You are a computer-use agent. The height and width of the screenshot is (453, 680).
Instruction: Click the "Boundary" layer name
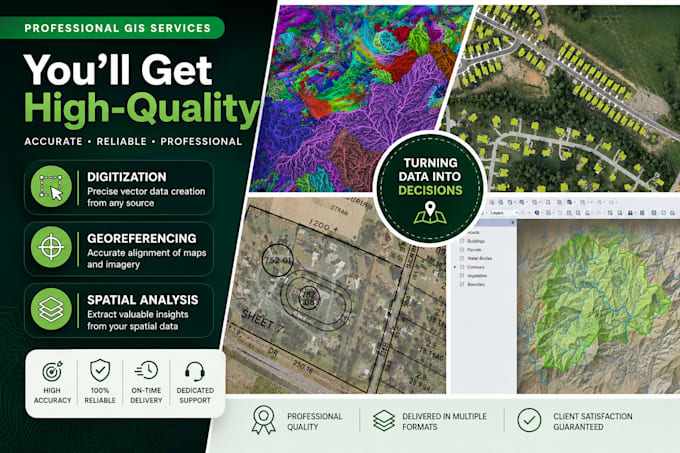(x=476, y=284)
